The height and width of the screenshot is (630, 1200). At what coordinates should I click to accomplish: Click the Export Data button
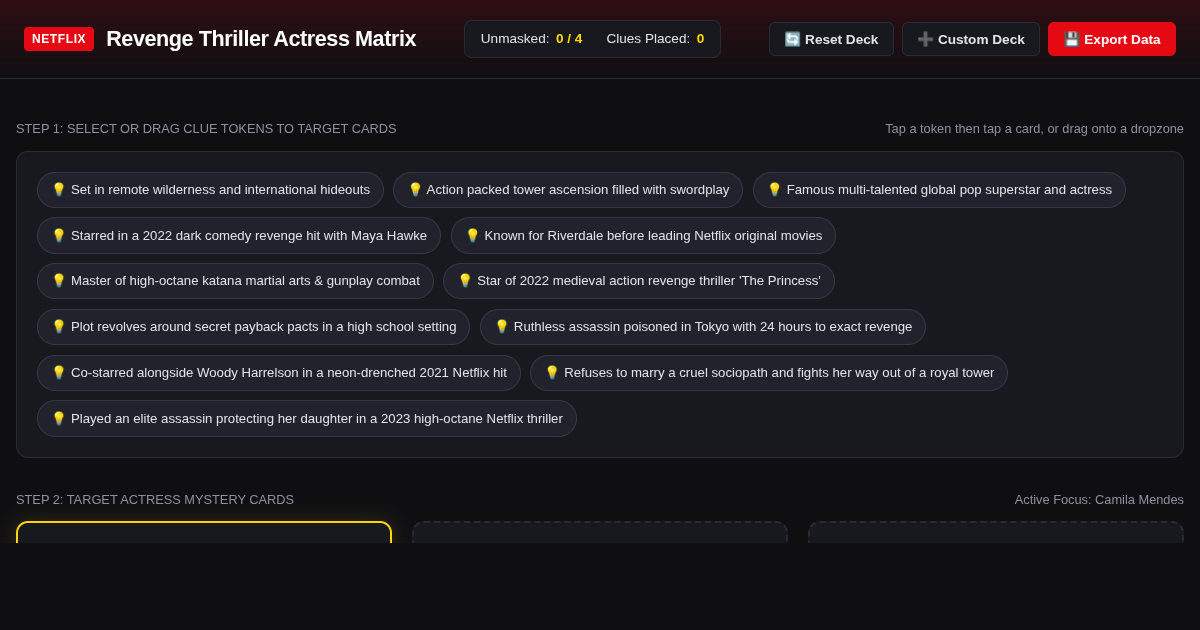[x=1112, y=39]
